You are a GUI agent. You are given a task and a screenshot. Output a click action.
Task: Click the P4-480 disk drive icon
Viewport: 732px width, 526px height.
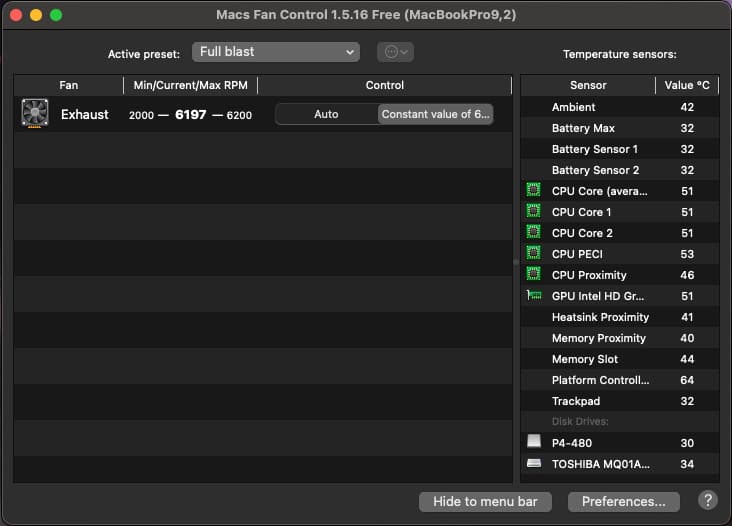point(534,441)
